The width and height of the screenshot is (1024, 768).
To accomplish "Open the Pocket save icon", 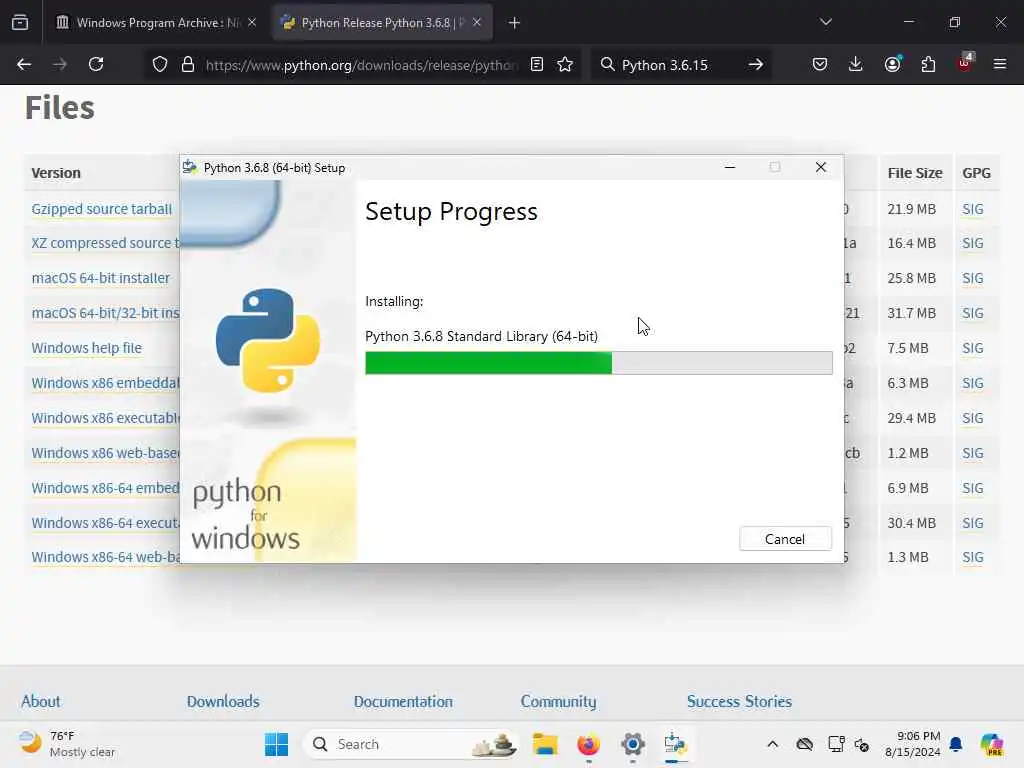I will [820, 64].
